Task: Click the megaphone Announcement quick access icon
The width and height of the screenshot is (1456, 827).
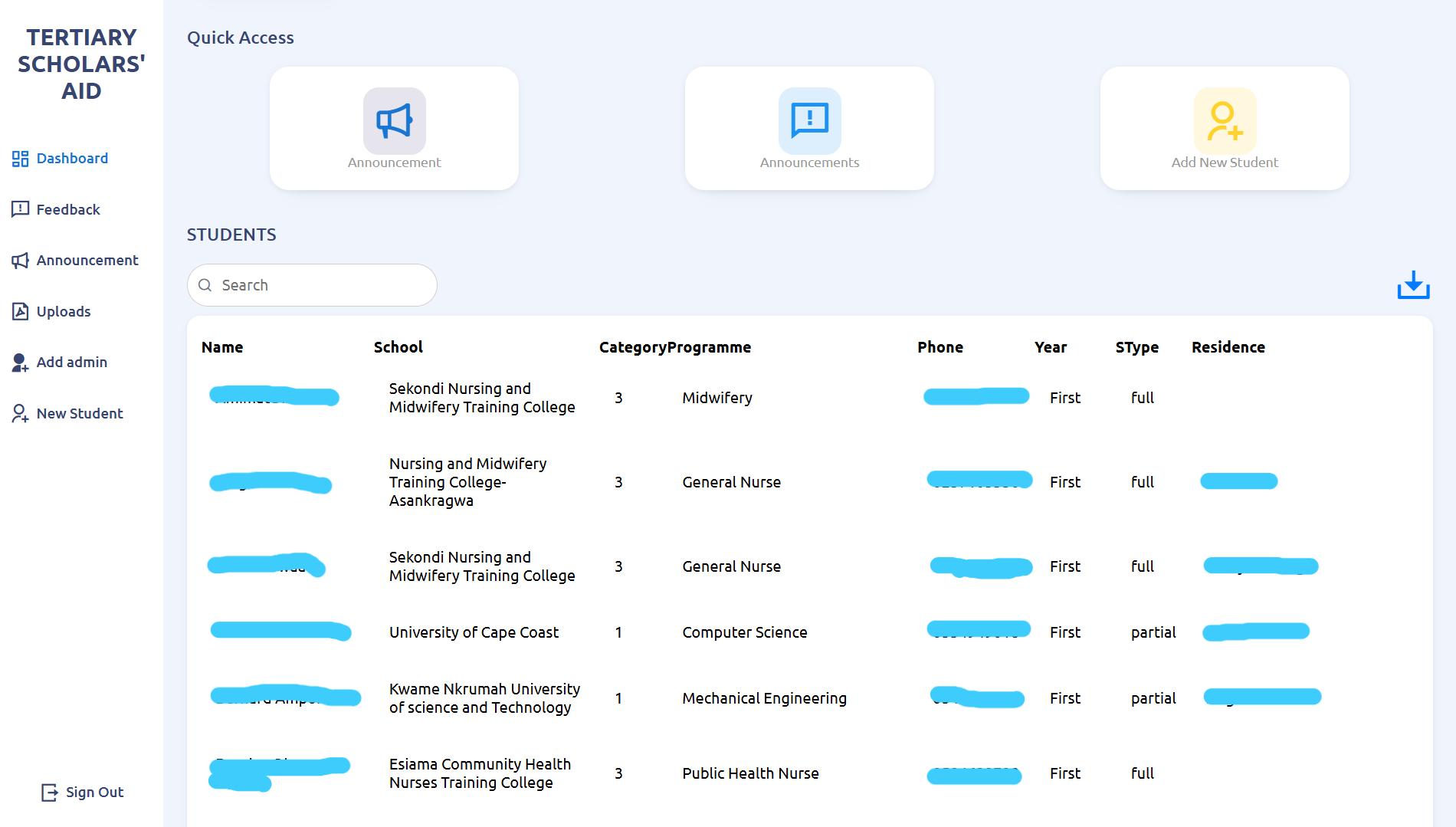Action: pyautogui.click(x=394, y=120)
